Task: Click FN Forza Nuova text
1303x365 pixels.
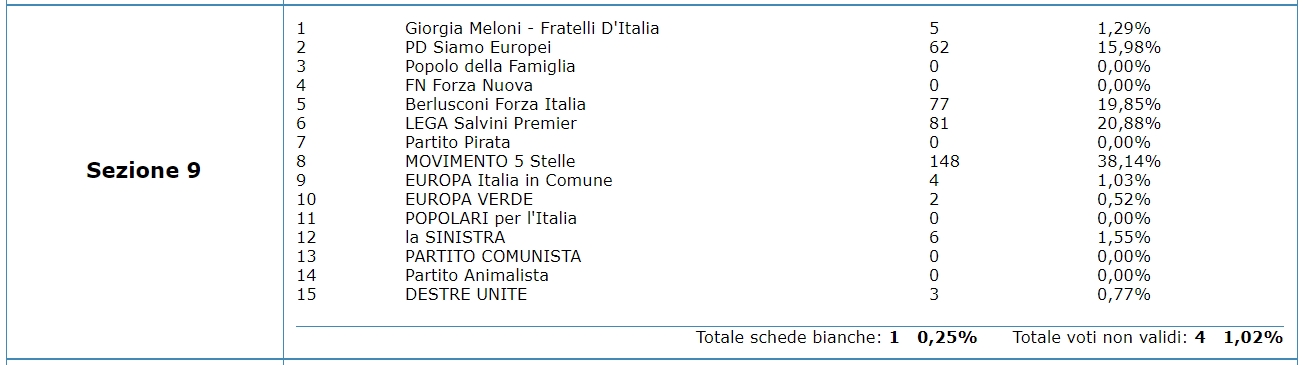Action: coord(469,85)
